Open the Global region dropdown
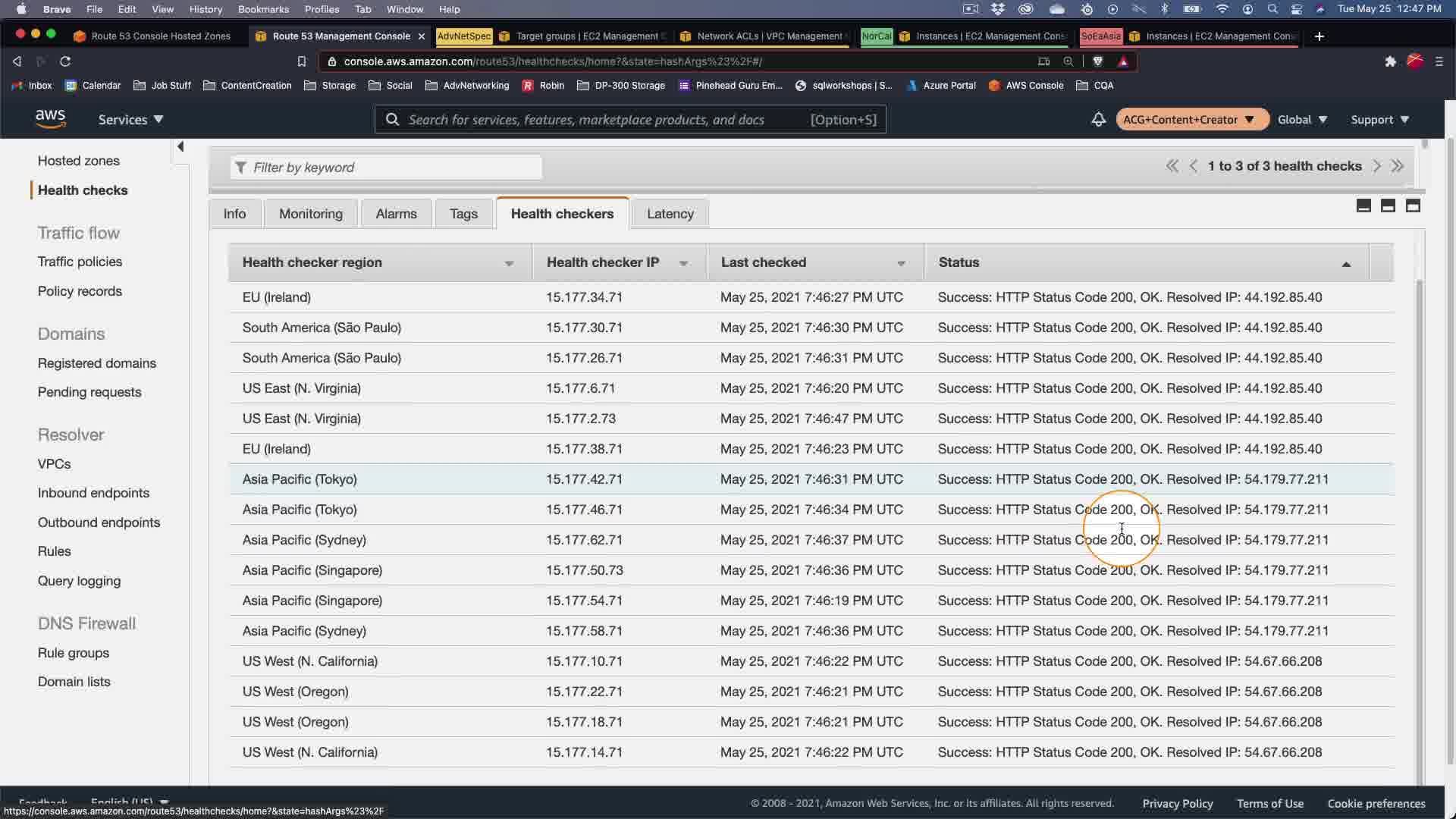The height and width of the screenshot is (819, 1456). (1302, 120)
